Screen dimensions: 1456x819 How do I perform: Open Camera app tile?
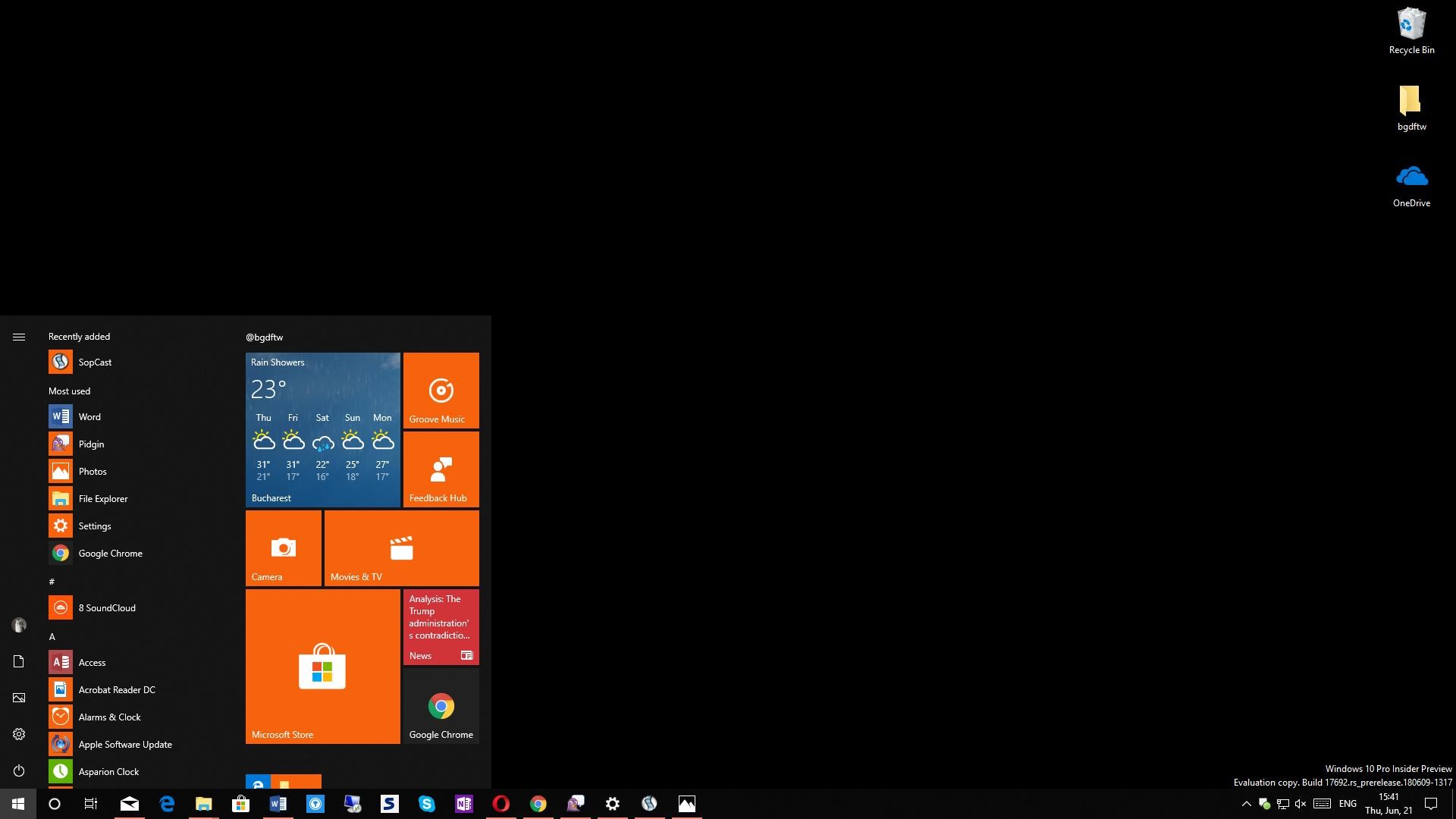(x=283, y=547)
